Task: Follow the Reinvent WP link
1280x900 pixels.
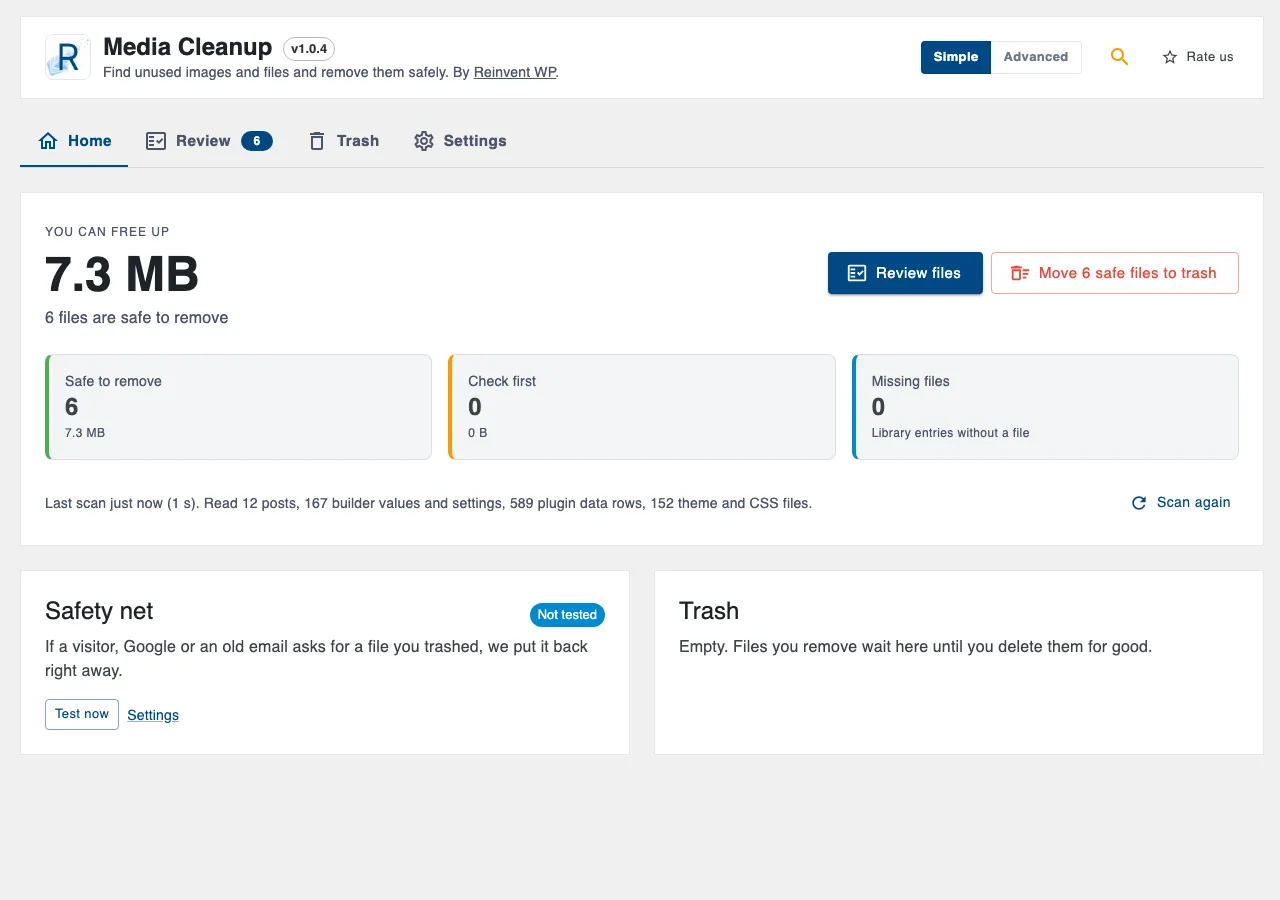Action: tap(514, 72)
